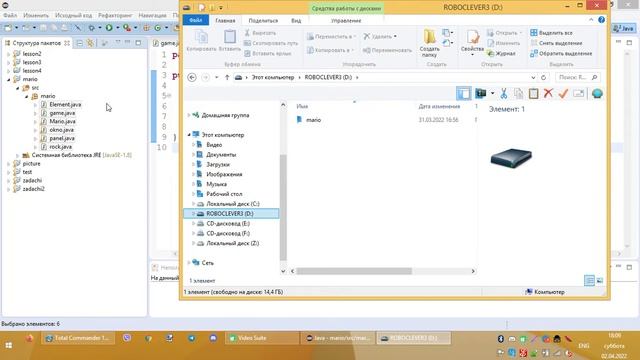
Task: Click Deselect (Снять выделение)
Action: coord(556,43)
